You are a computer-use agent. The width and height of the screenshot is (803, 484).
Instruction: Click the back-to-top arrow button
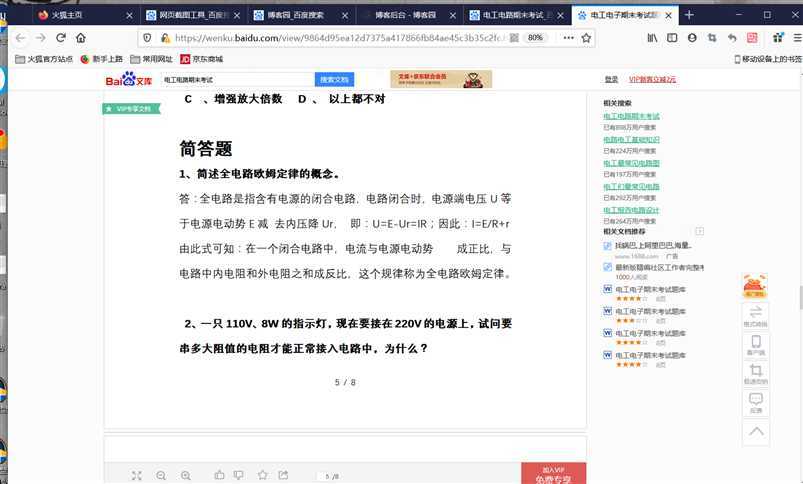pyautogui.click(x=755, y=432)
